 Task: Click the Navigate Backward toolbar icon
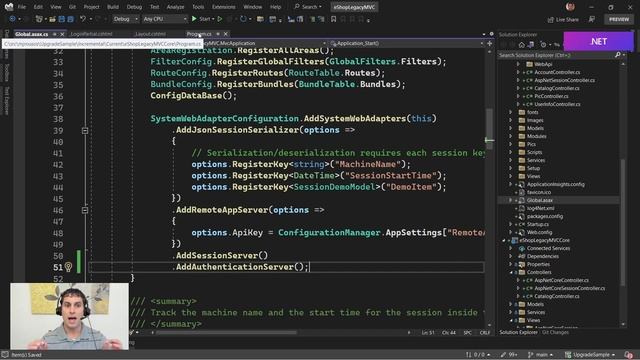[x=12, y=19]
